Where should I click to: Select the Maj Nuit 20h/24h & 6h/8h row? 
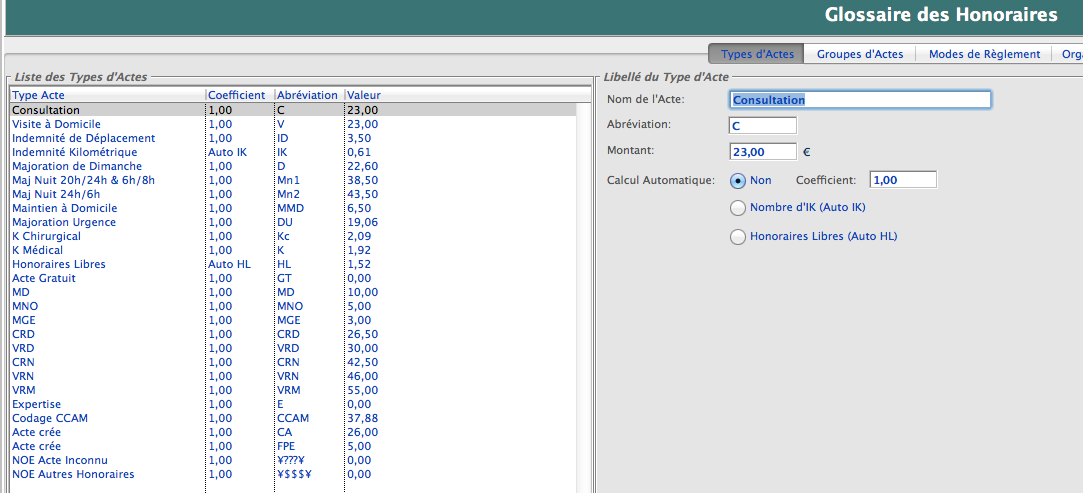[x=294, y=180]
